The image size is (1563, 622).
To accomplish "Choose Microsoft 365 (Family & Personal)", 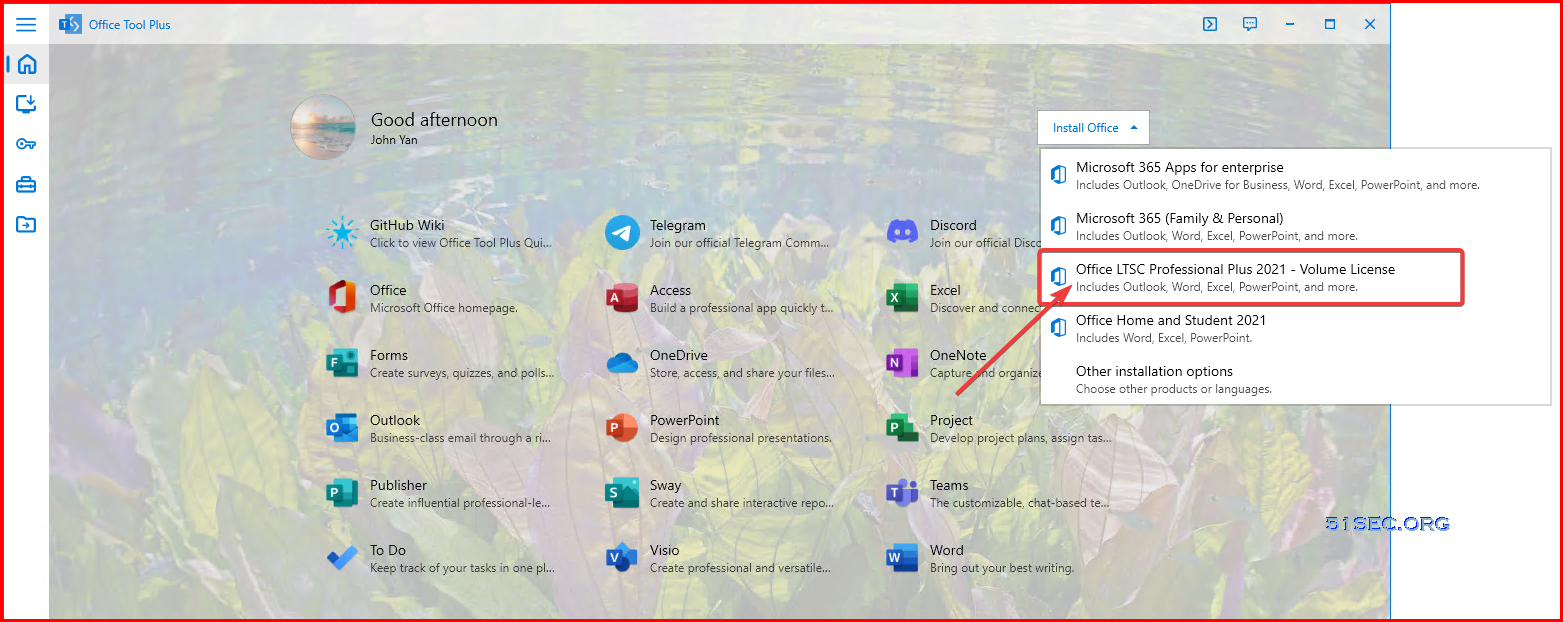I will pyautogui.click(x=1295, y=226).
